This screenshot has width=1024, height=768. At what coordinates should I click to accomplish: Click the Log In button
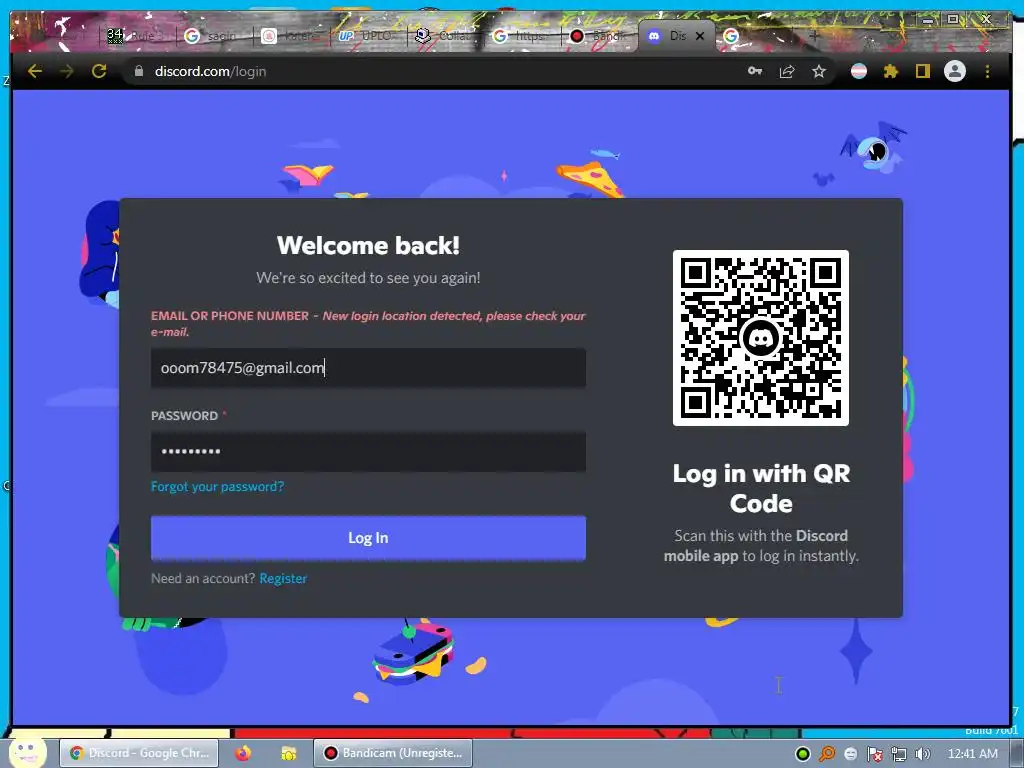pos(368,537)
